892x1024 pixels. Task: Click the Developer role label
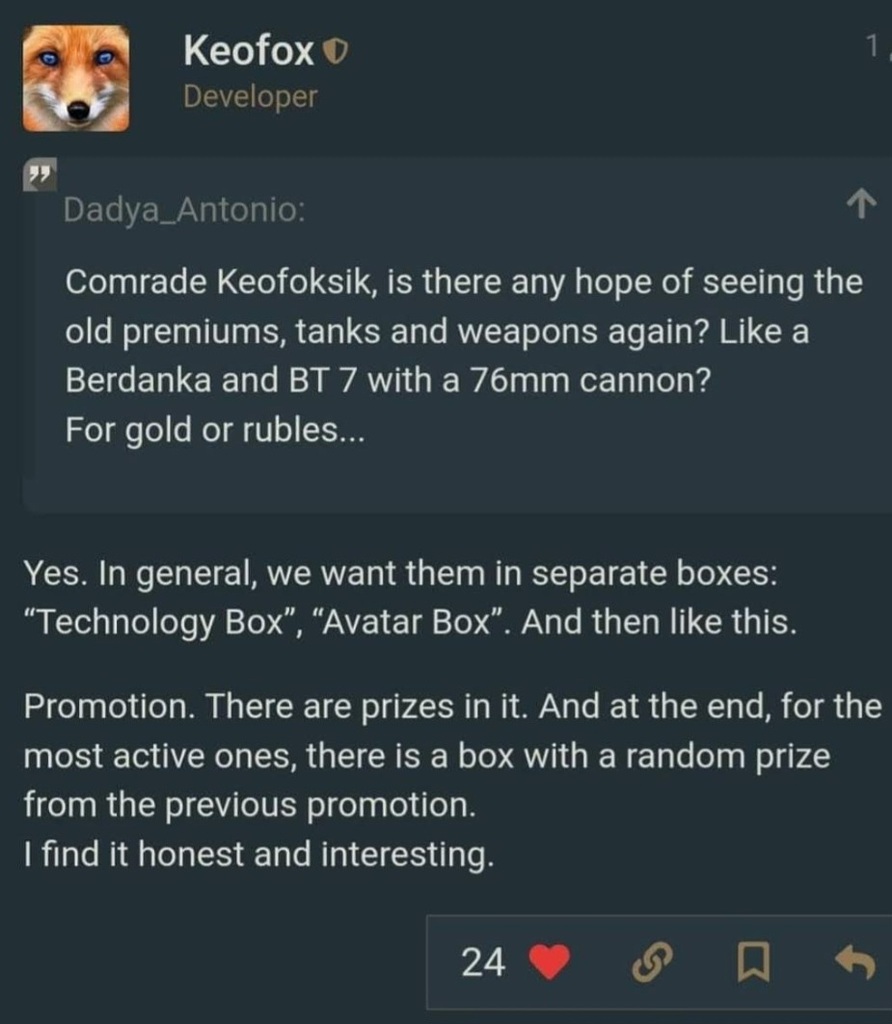click(248, 97)
